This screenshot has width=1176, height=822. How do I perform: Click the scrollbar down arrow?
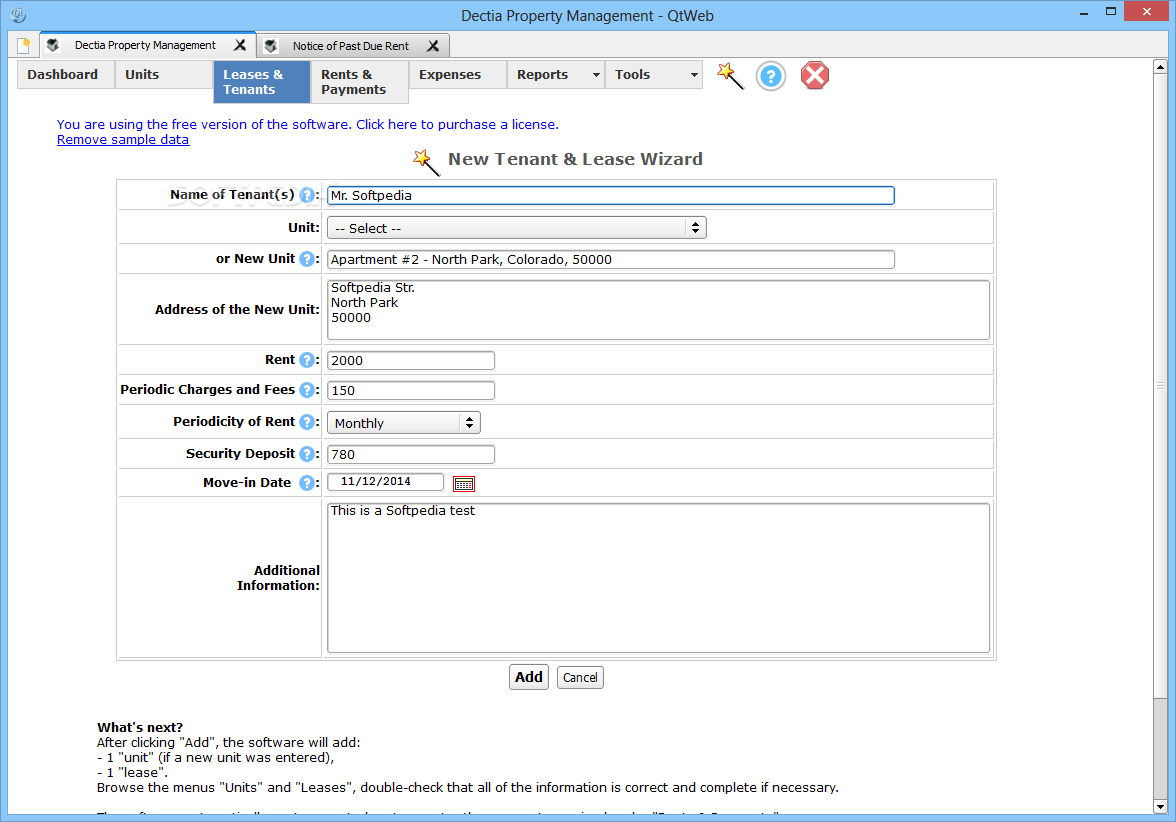pos(1160,807)
